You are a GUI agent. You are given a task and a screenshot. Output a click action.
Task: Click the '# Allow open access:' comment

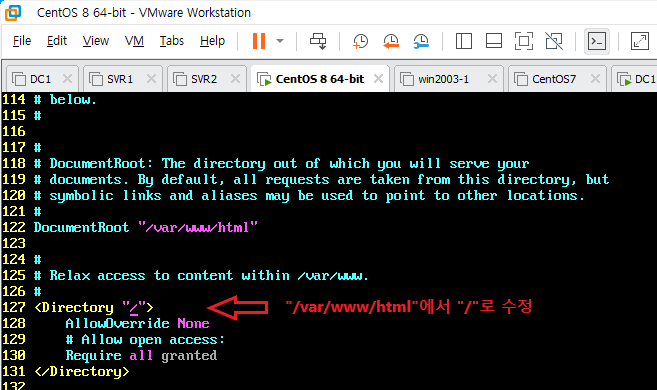point(145,340)
